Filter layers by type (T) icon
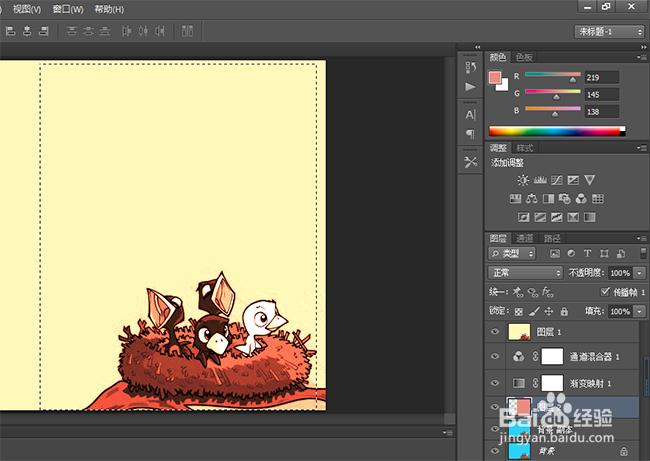Viewport: 650px width, 461px height. click(587, 253)
